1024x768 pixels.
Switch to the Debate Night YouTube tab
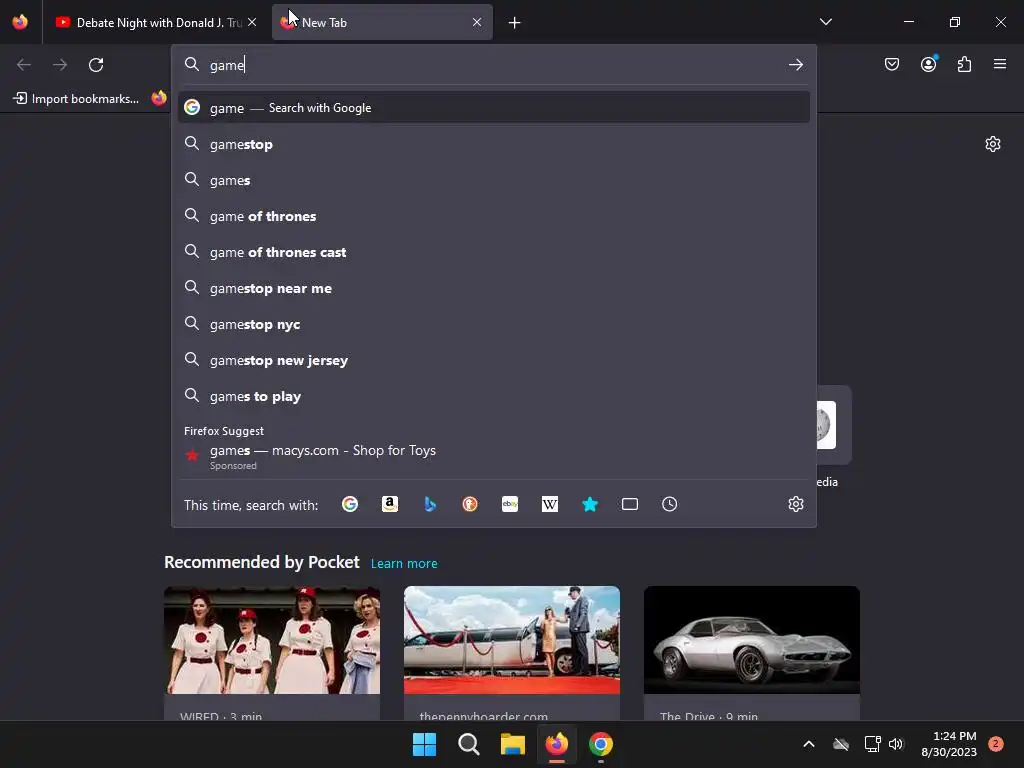click(157, 23)
